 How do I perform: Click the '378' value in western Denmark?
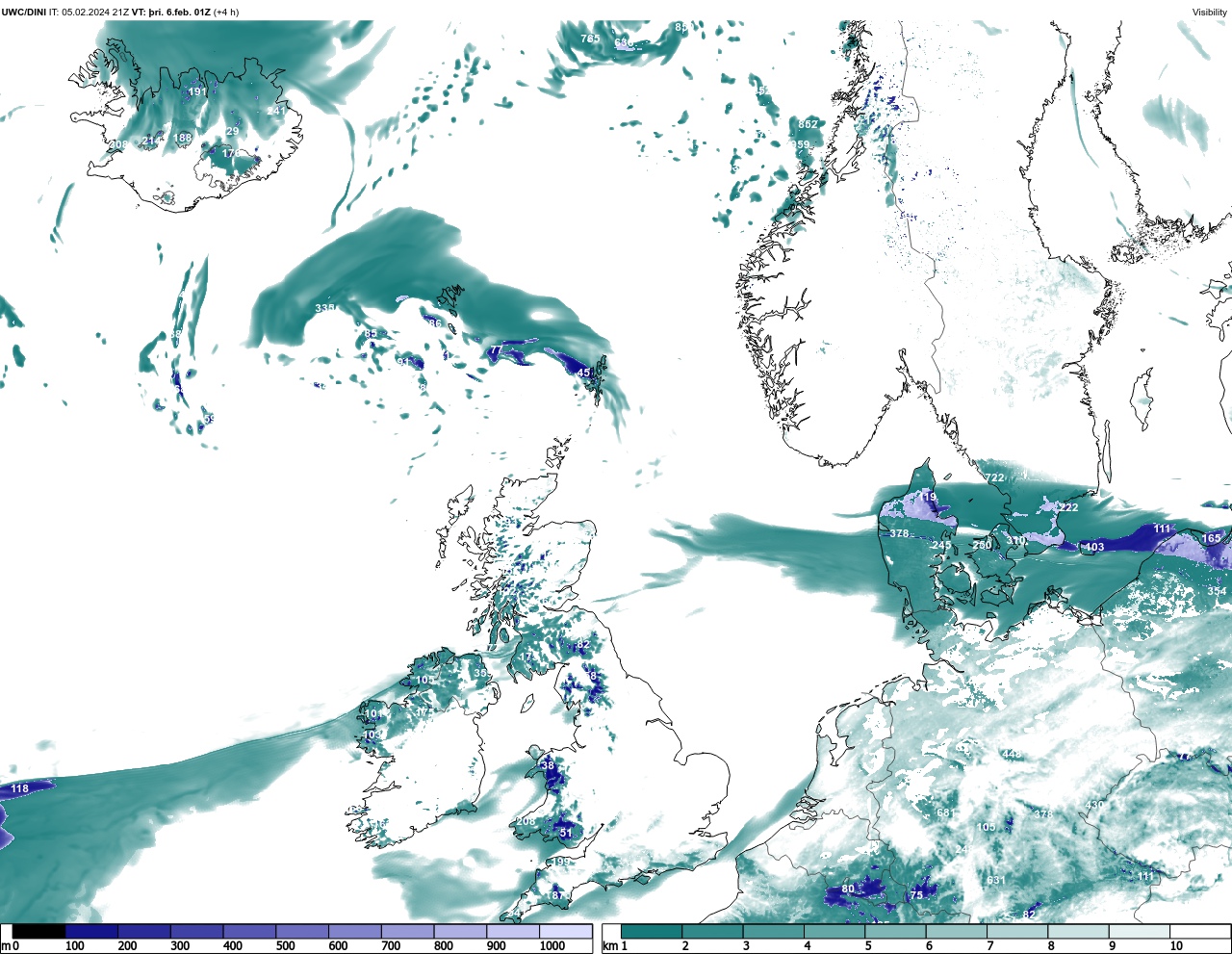(x=899, y=534)
